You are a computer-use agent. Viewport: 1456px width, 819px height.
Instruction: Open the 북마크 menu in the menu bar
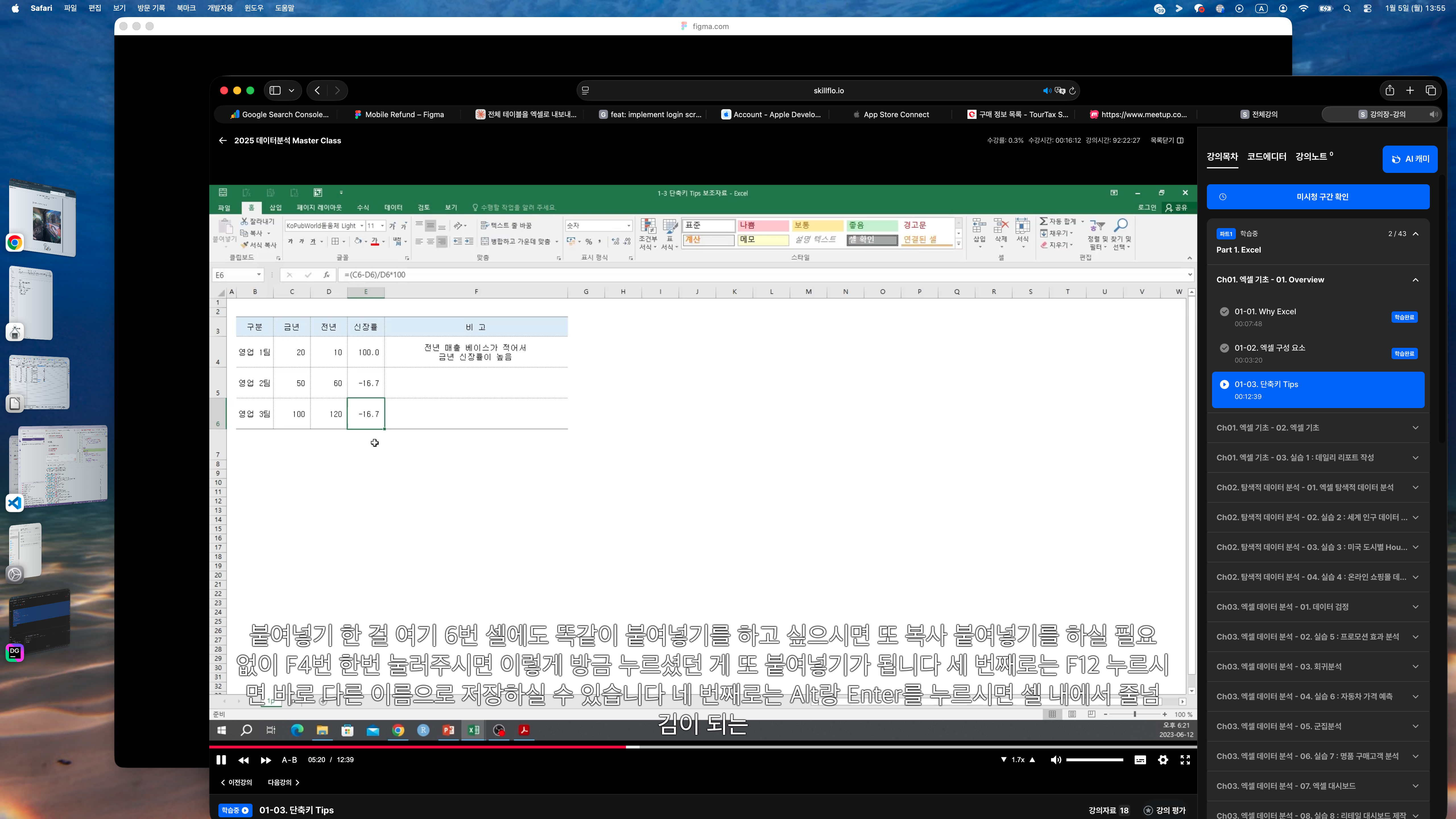[x=186, y=8]
